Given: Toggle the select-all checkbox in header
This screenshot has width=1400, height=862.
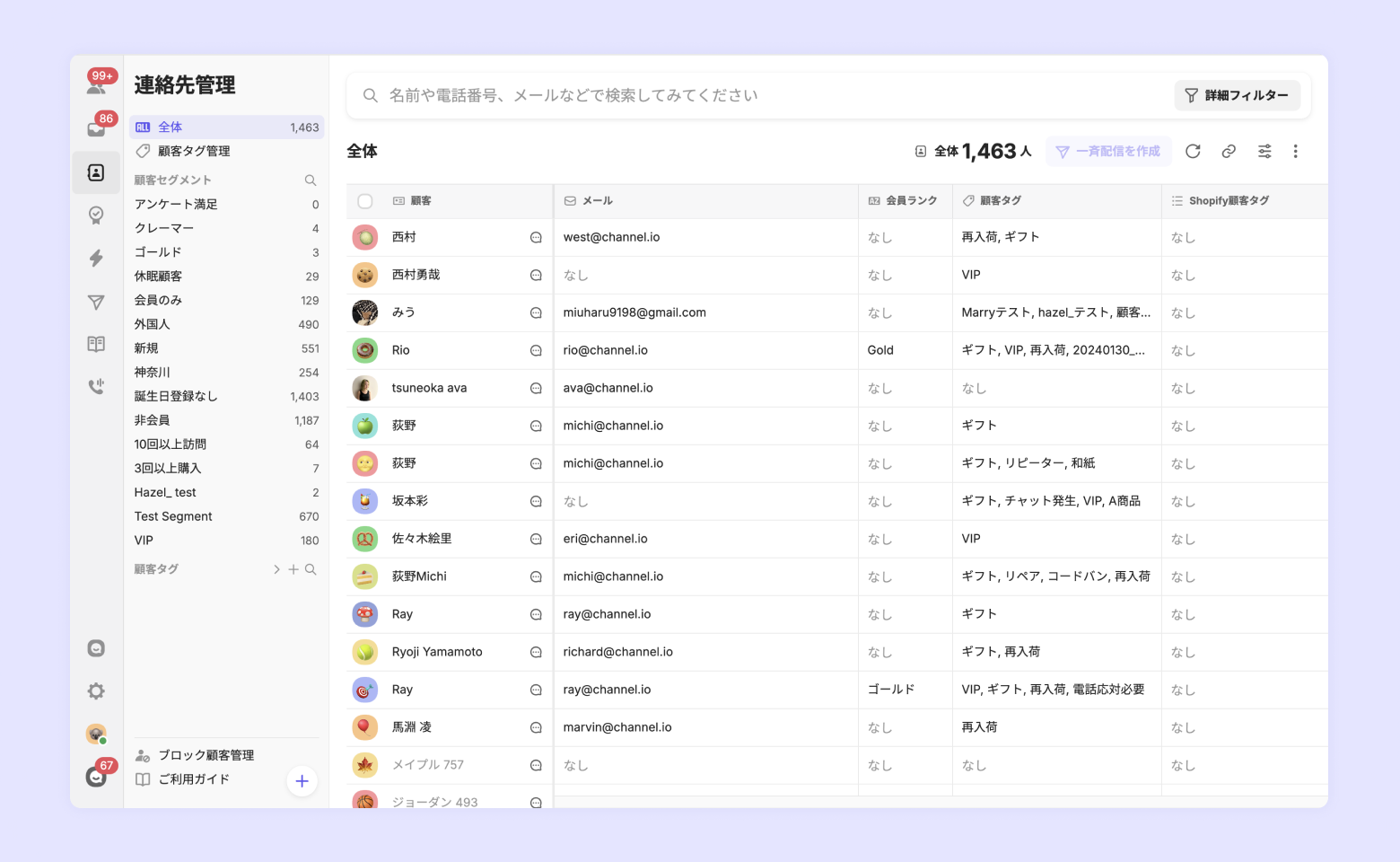Looking at the screenshot, I should 365,201.
